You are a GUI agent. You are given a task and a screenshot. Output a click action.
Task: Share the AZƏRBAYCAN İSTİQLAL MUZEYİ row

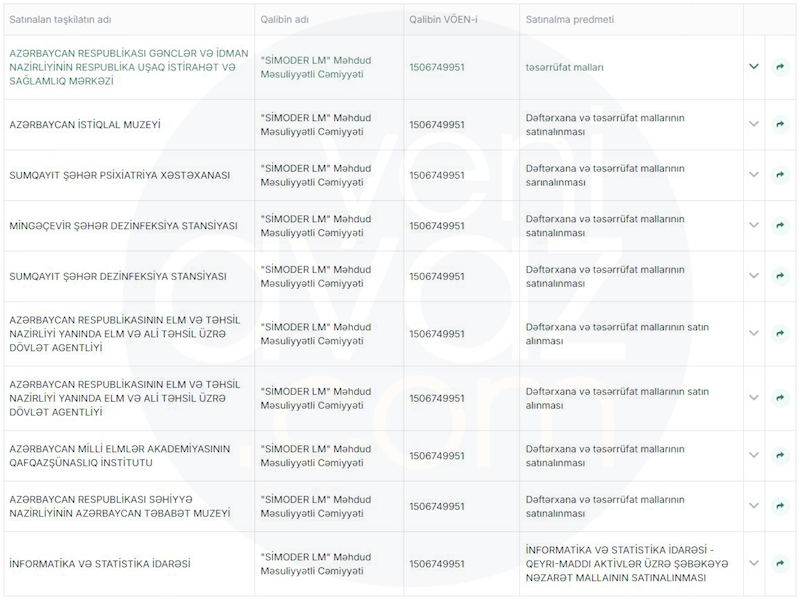[x=780, y=124]
